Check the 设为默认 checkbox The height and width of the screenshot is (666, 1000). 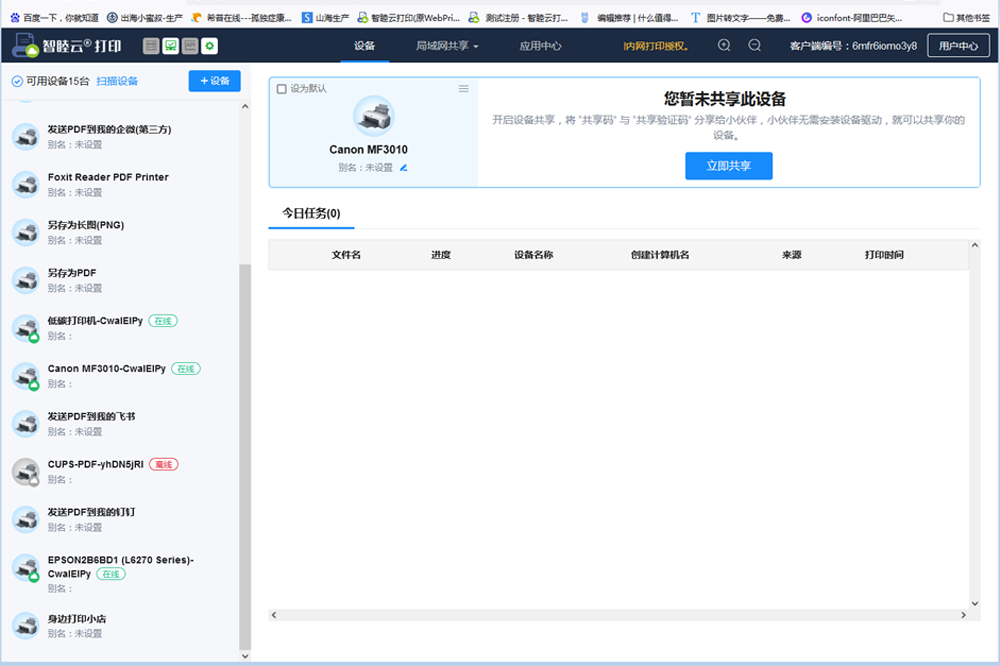pos(281,89)
